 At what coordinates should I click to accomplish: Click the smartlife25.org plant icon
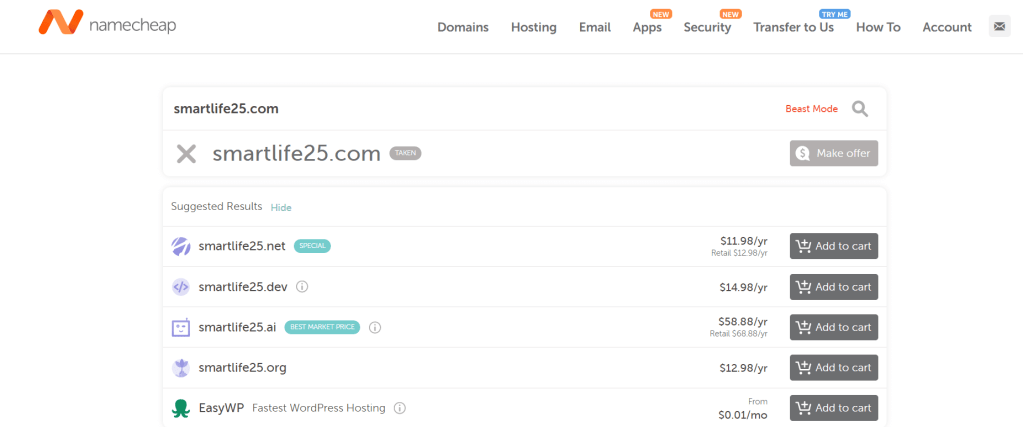(181, 368)
